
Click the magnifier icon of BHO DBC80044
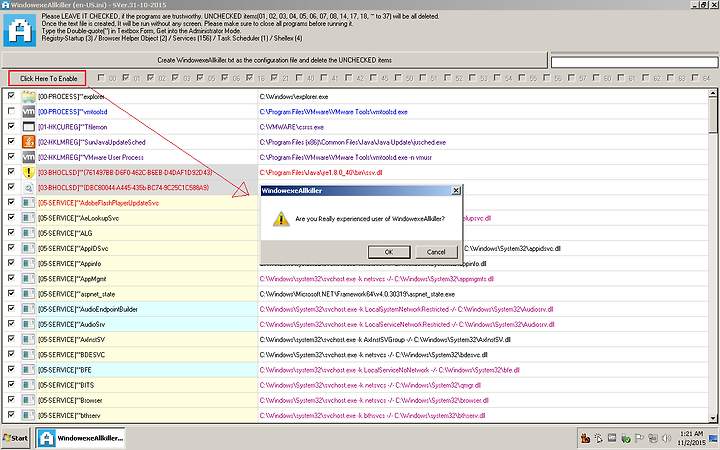[x=28, y=187]
